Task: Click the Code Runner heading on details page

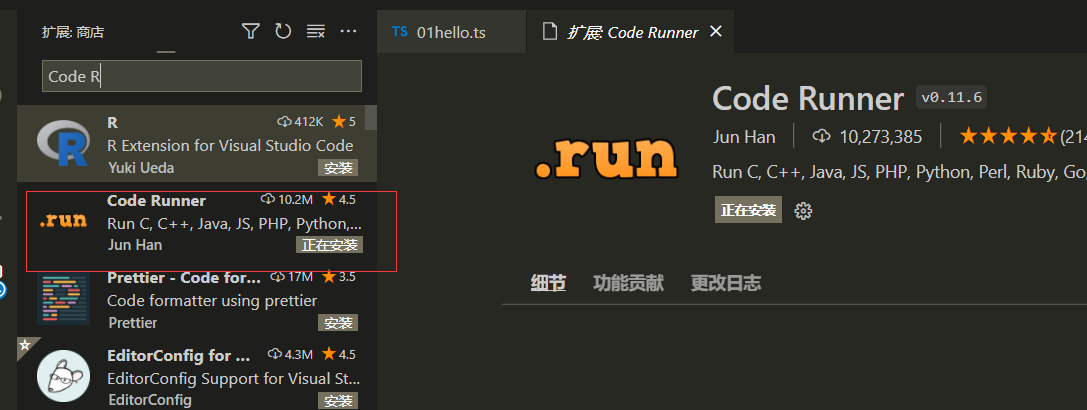Action: pos(808,99)
